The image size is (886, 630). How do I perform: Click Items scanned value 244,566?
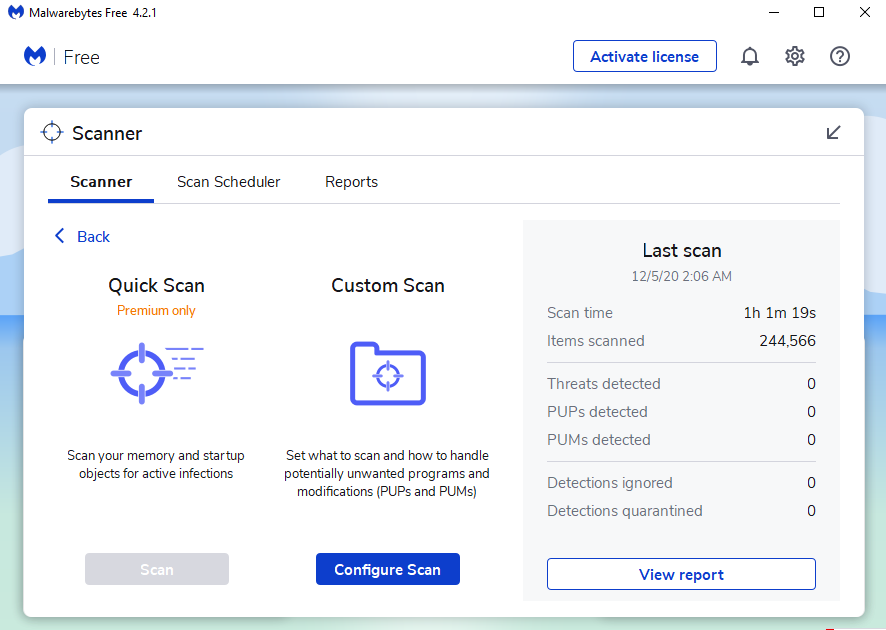[x=787, y=341]
